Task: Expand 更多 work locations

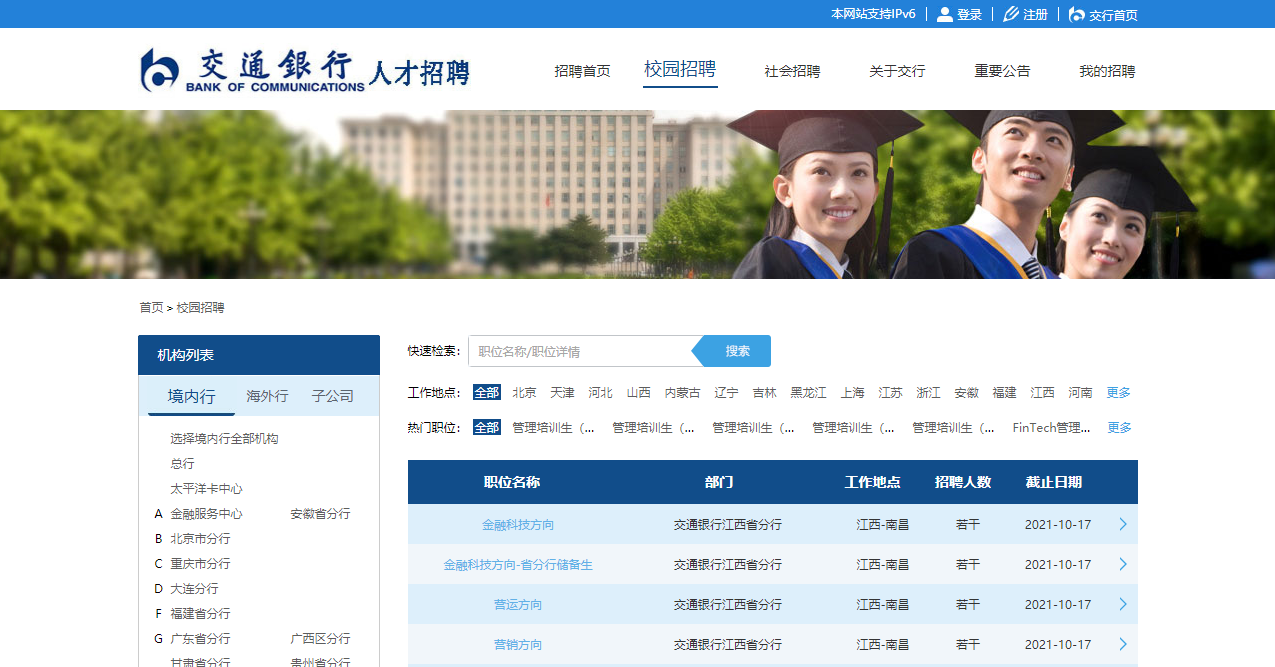Action: pos(1118,392)
